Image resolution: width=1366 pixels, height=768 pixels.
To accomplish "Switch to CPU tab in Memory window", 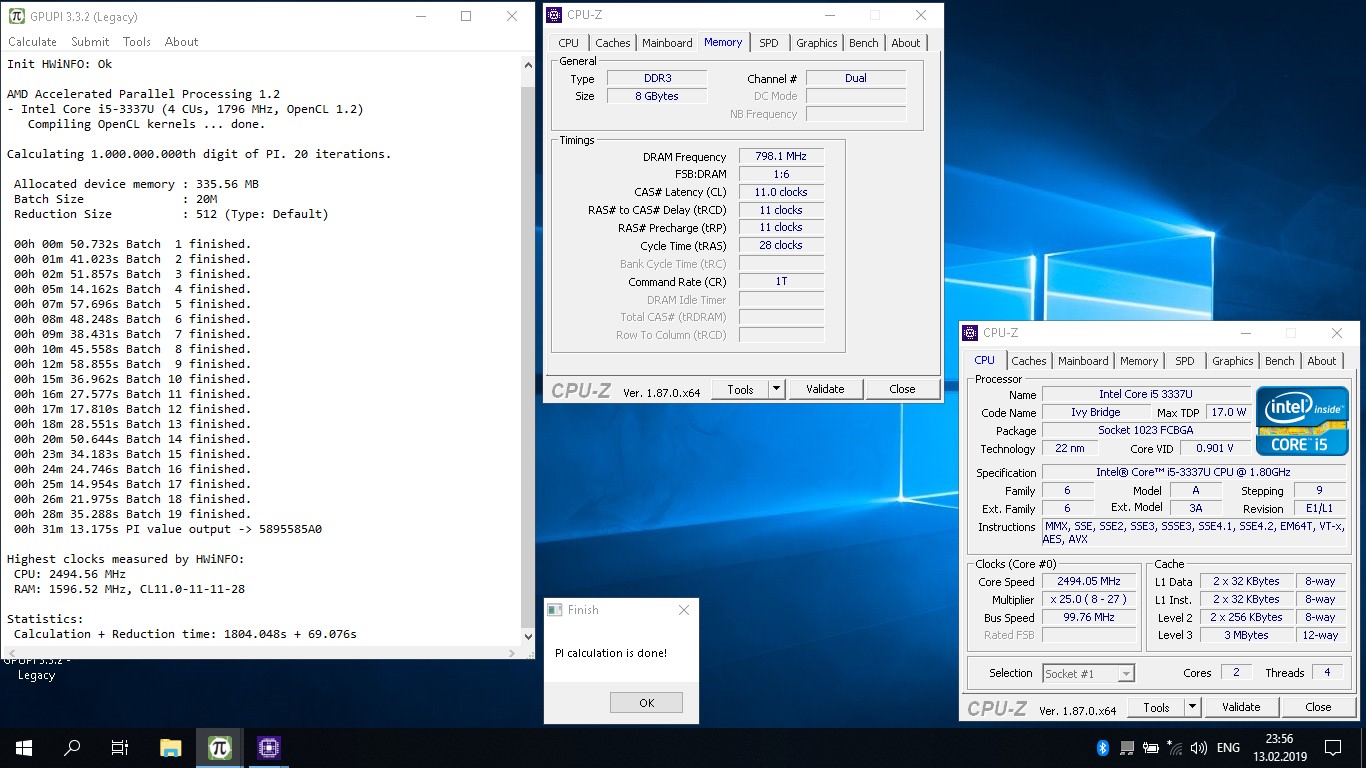I will click(x=568, y=43).
